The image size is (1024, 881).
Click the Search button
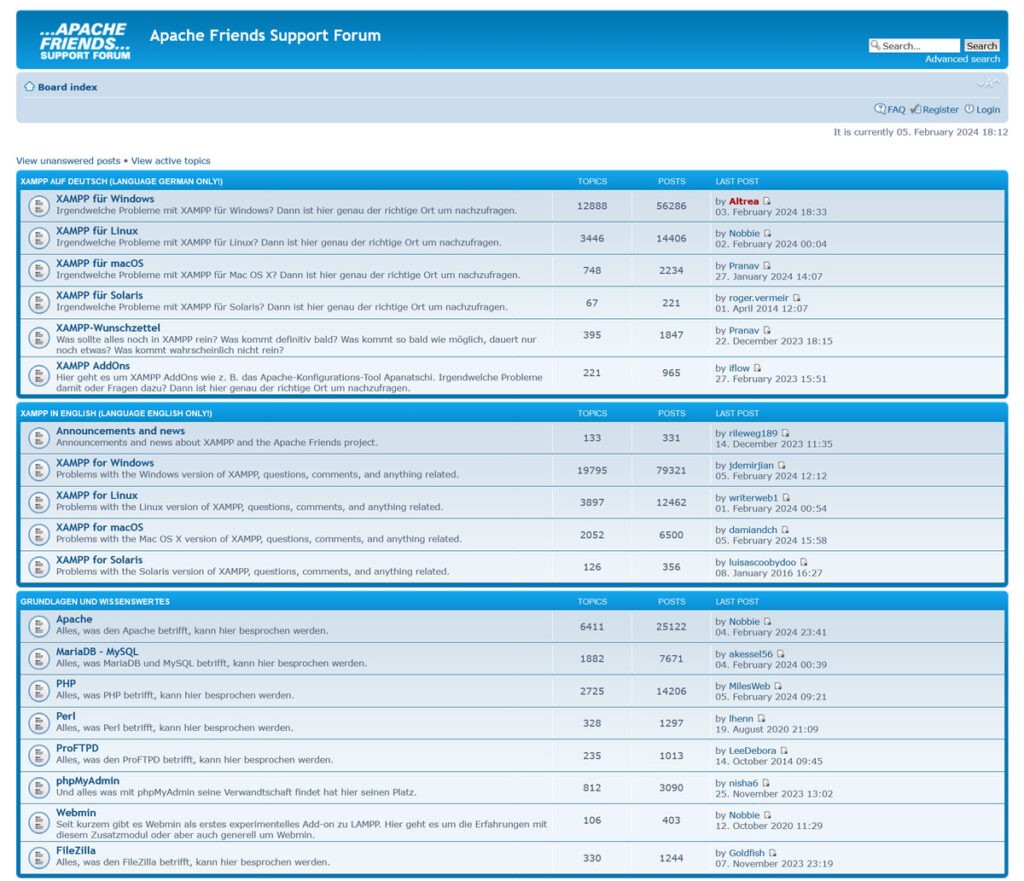coord(981,46)
